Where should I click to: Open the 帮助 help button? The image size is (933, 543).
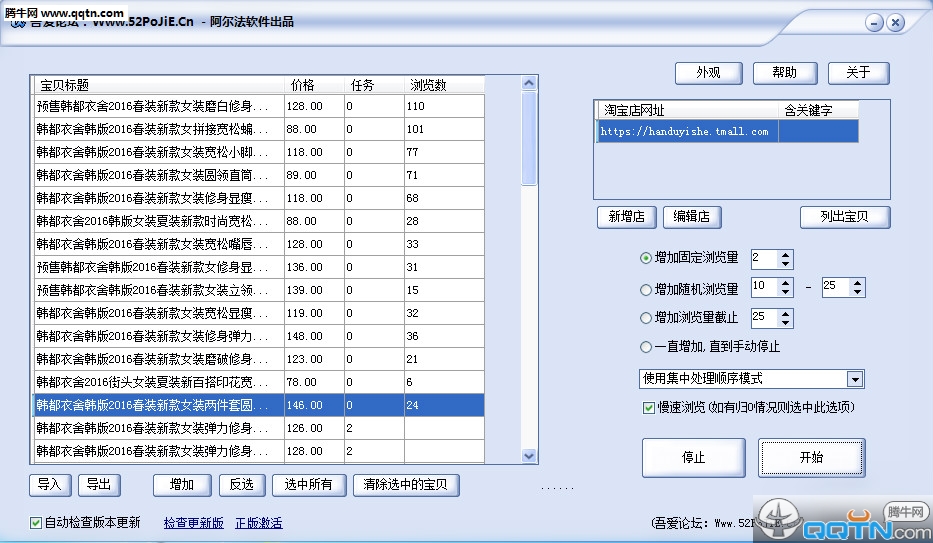(785, 73)
